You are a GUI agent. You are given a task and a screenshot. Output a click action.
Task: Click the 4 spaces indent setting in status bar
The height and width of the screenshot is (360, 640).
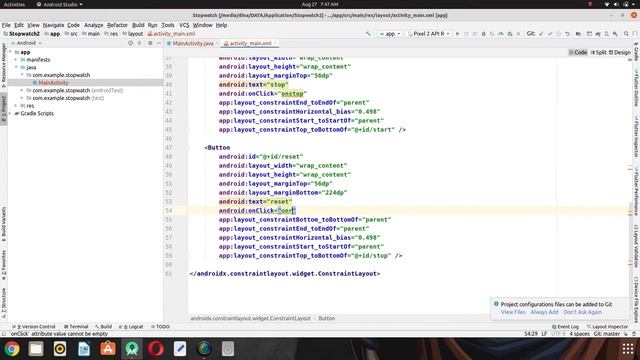579,334
